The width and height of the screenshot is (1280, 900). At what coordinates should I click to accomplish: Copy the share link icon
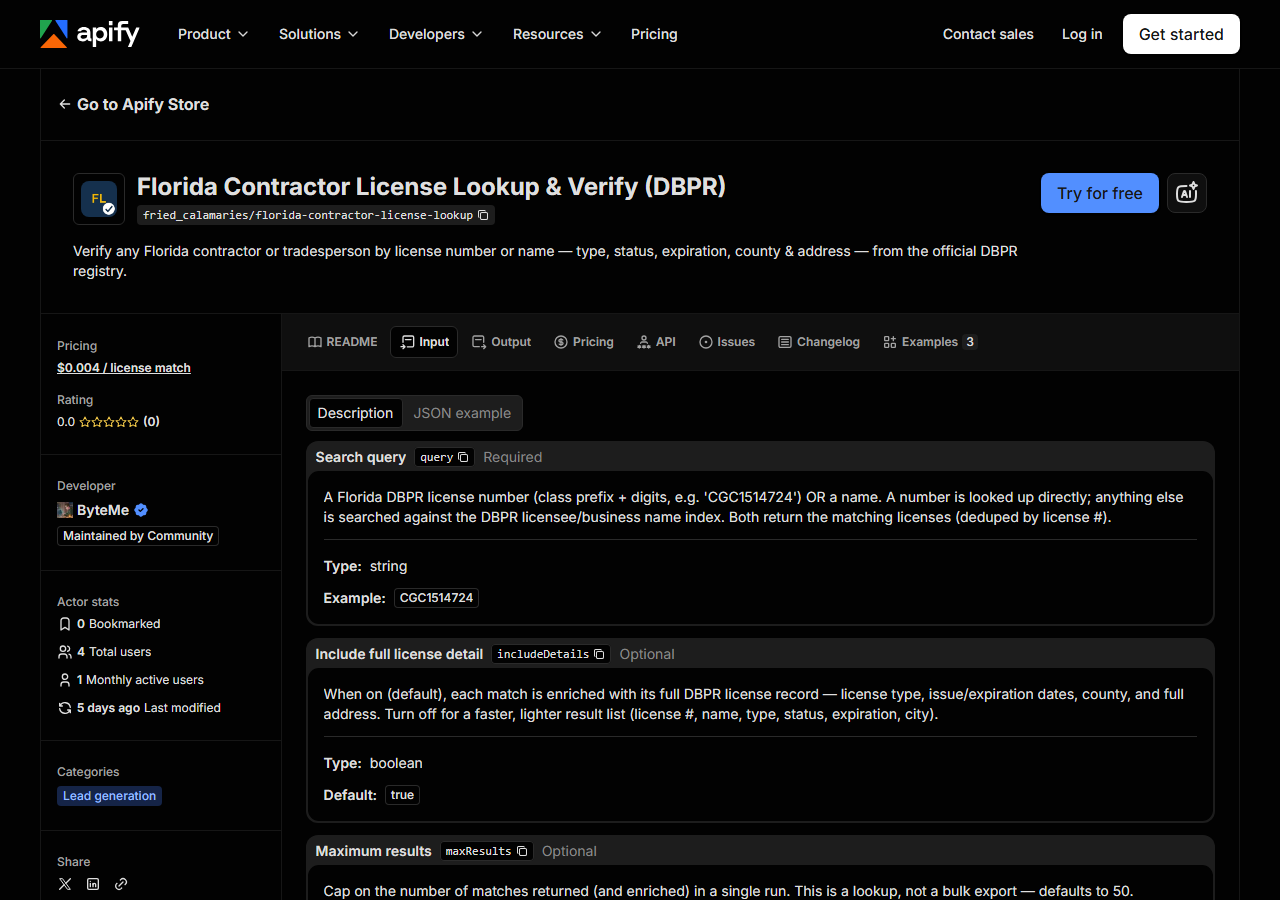[x=121, y=884]
